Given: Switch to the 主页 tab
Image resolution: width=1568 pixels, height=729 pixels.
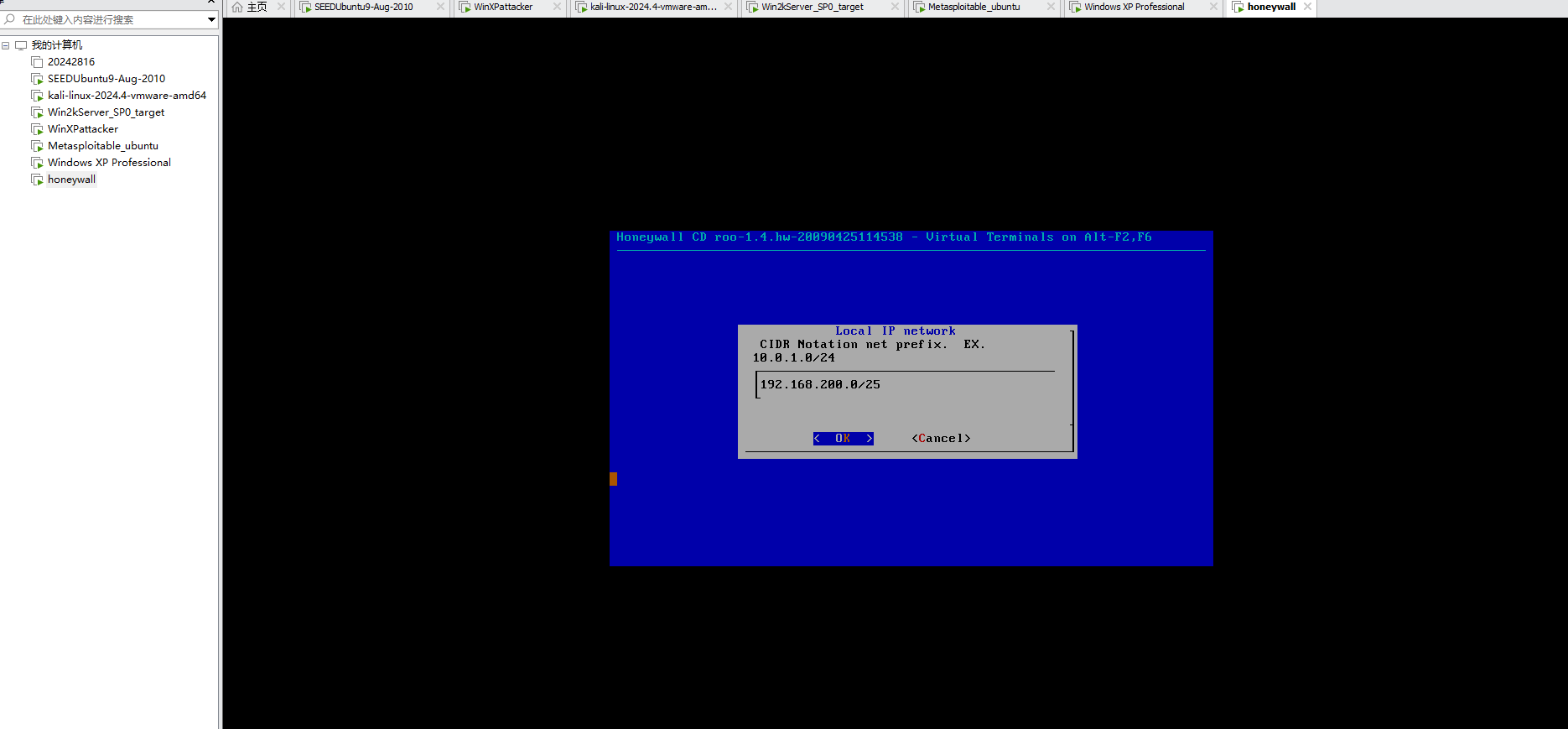Looking at the screenshot, I should tap(258, 7).
